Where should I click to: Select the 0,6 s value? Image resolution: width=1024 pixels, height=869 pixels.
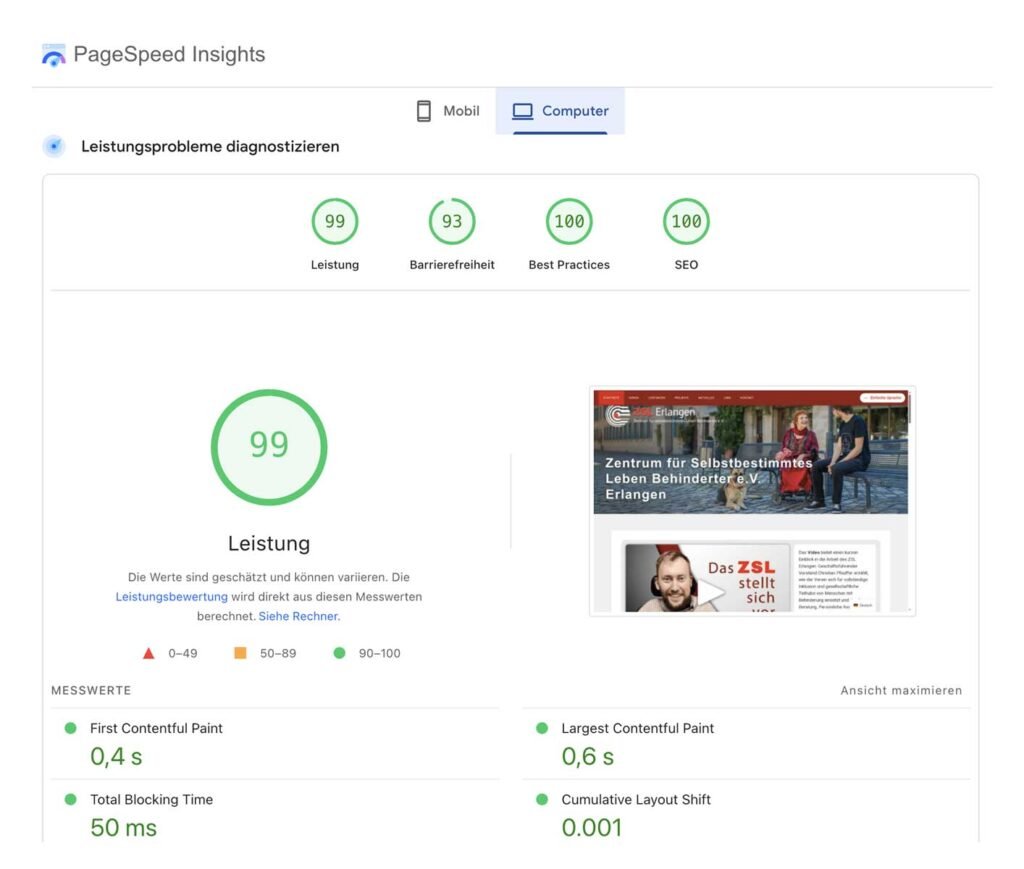click(588, 757)
